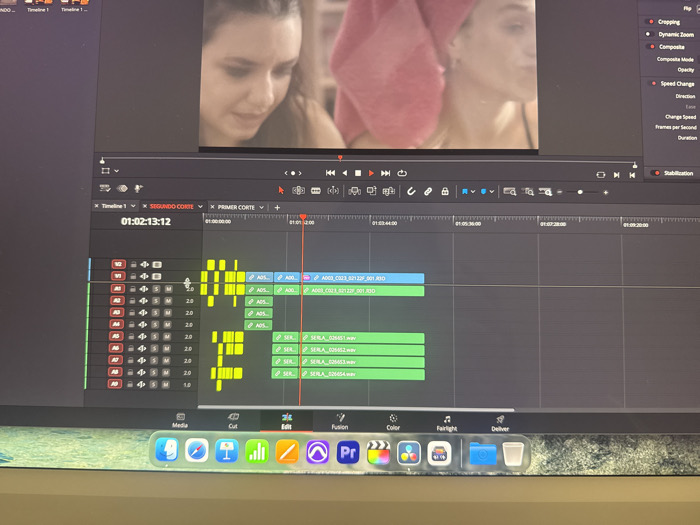This screenshot has height=525, width=700.
Task: Select the arrow Selection Mode tool
Action: click(x=281, y=190)
